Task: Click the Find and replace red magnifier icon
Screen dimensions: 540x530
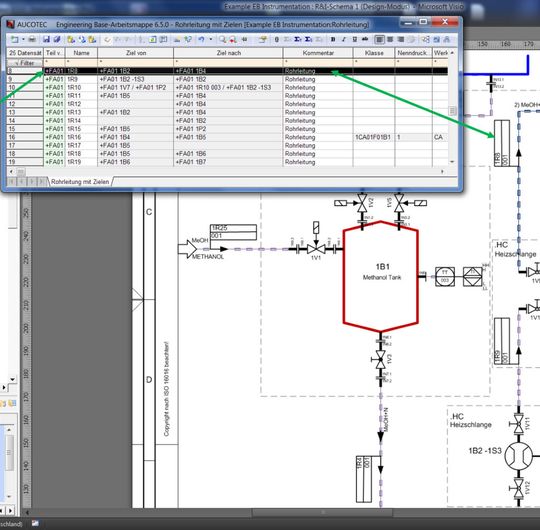Action: pos(233,40)
